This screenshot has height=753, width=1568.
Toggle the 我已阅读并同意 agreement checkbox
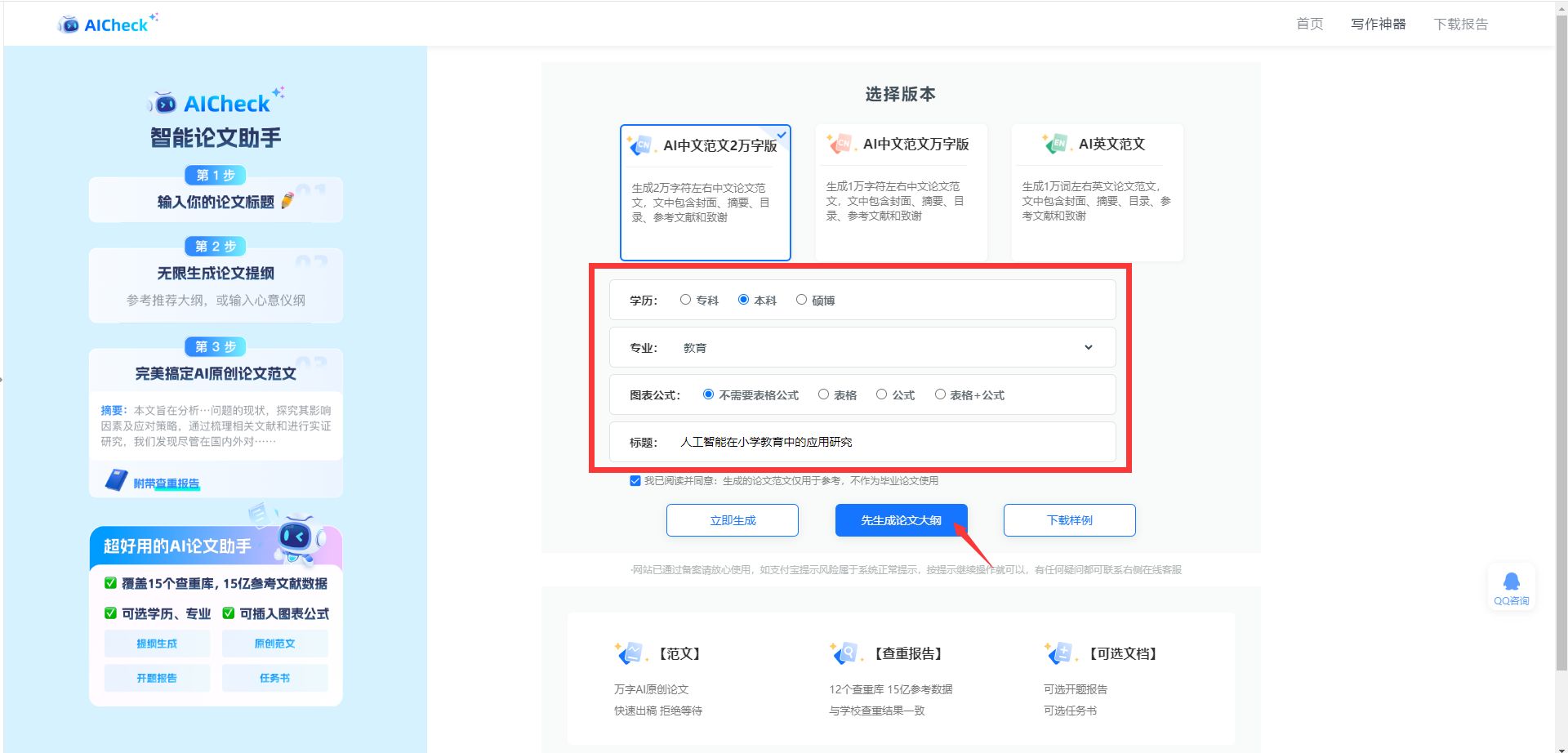635,480
